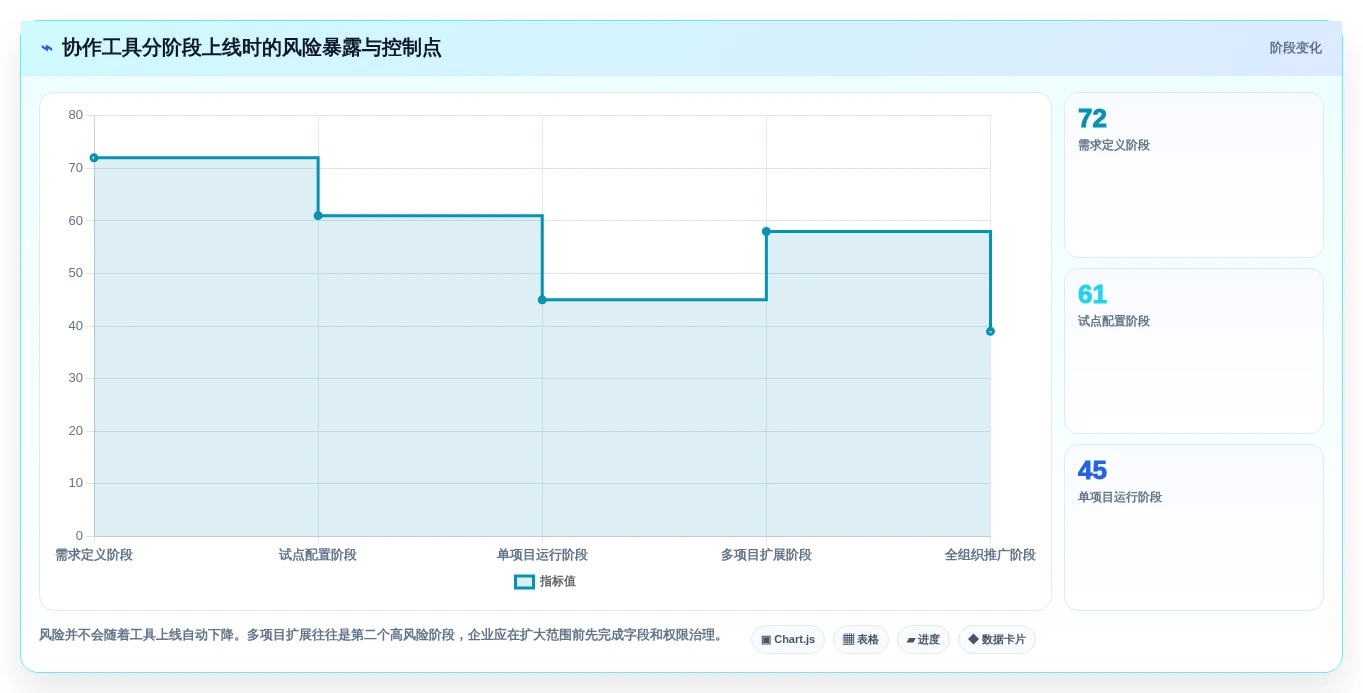
Task: Select the 数据卡片 tag chip
Action: coord(997,640)
